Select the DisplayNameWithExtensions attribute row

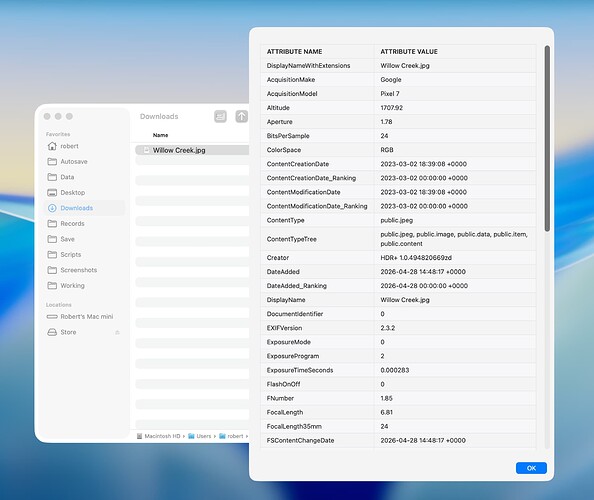pyautogui.click(x=398, y=66)
